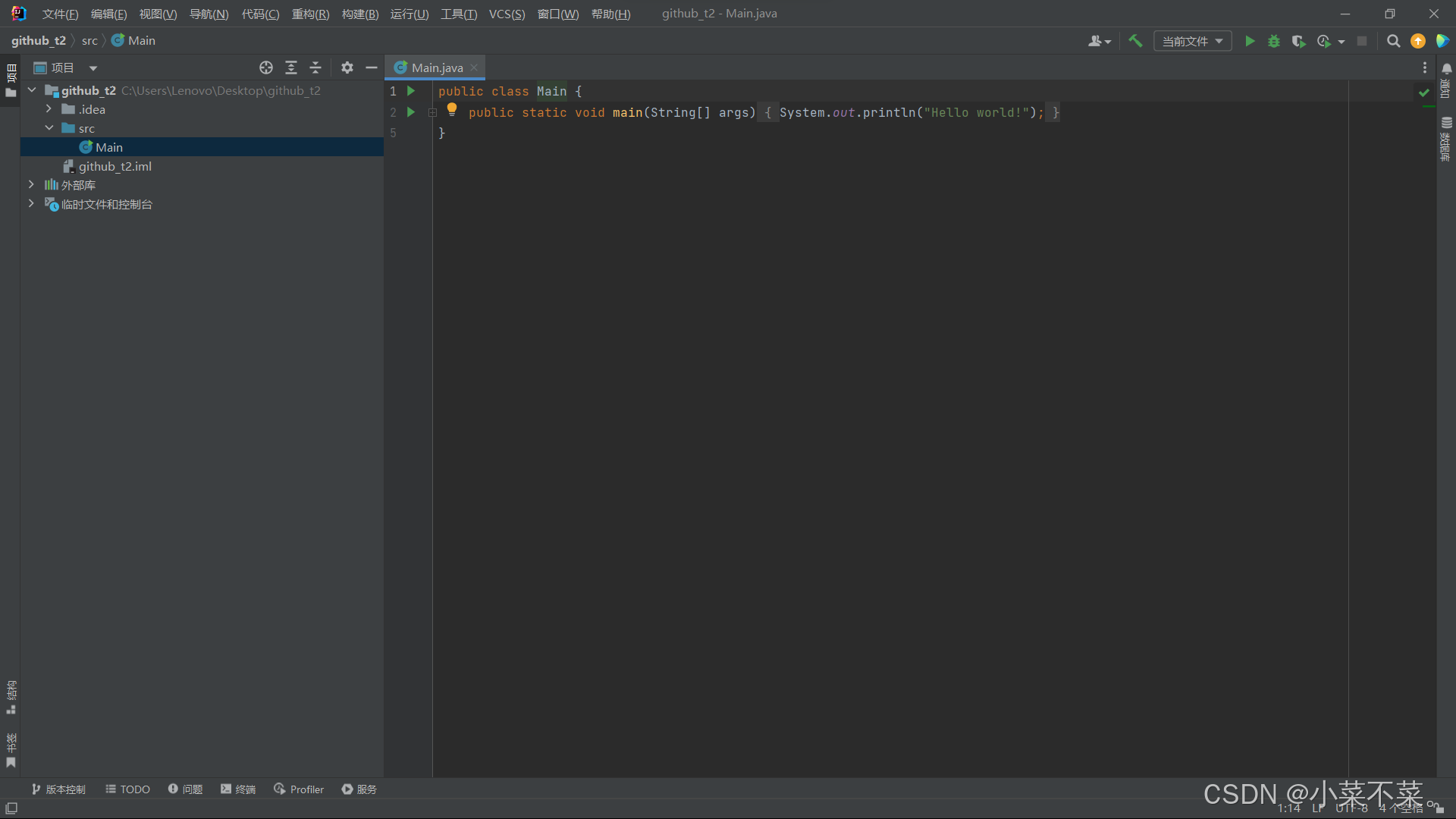Click the Debug bug icon

click(1274, 41)
